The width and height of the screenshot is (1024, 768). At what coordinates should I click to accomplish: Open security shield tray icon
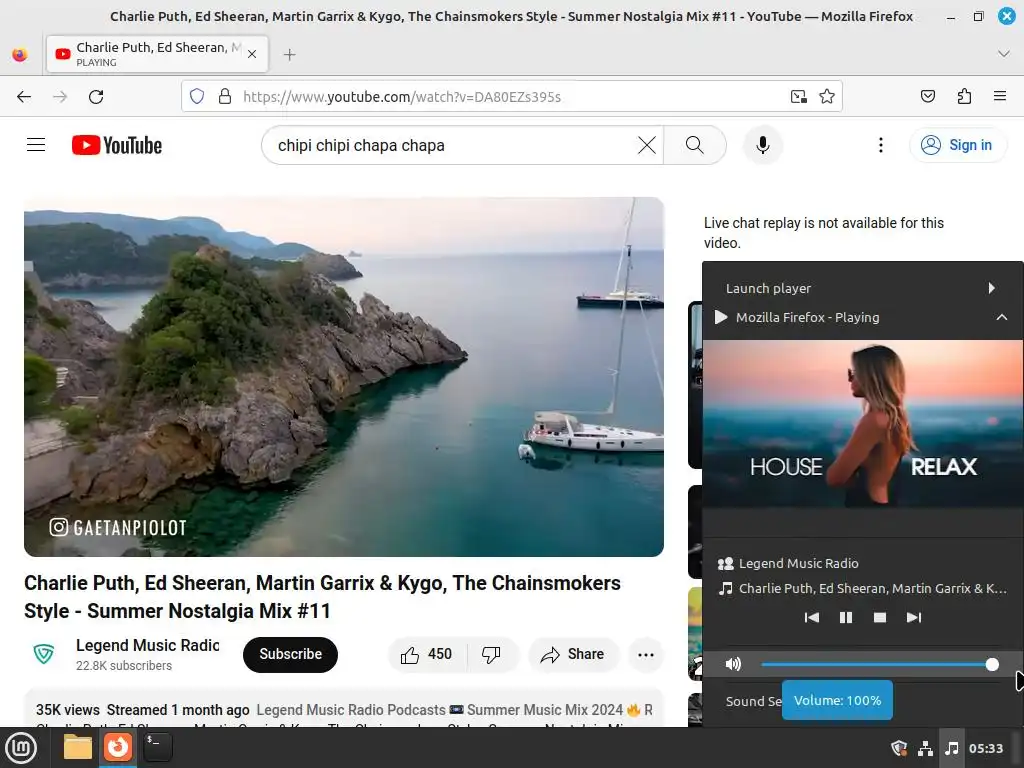click(x=899, y=748)
